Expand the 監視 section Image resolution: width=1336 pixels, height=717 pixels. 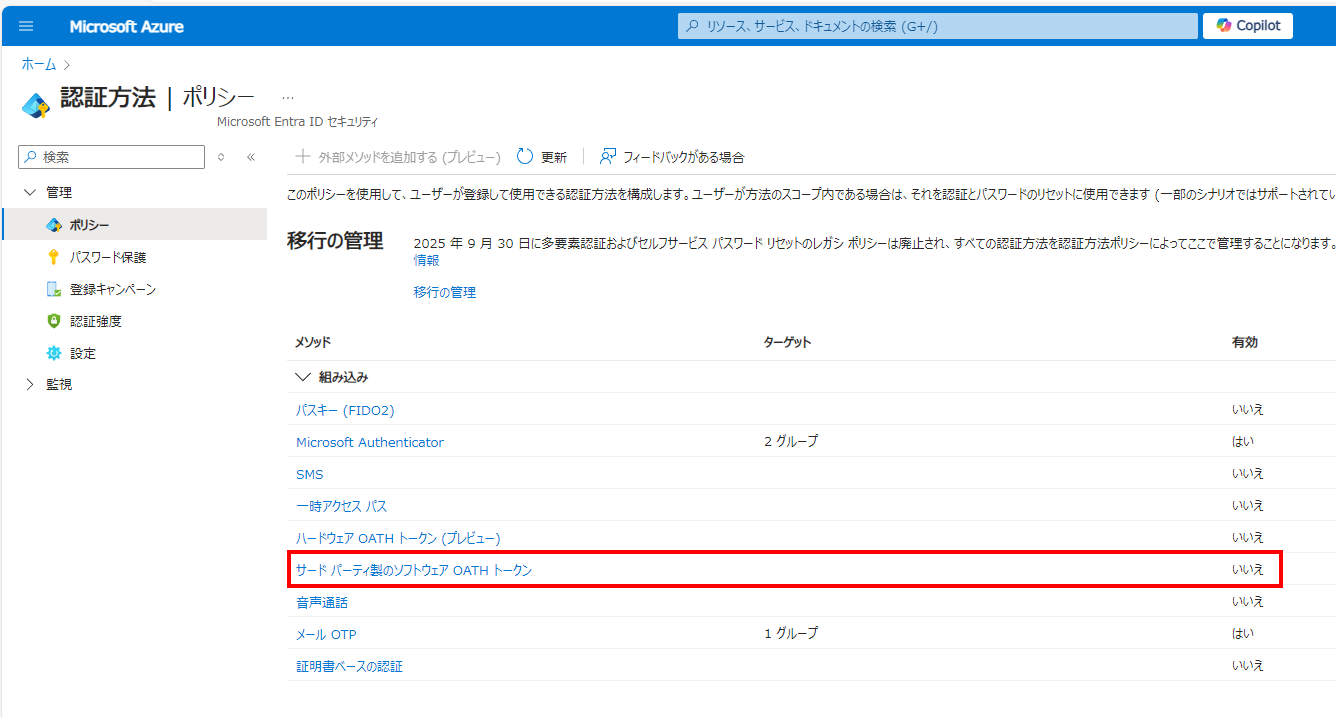point(30,383)
